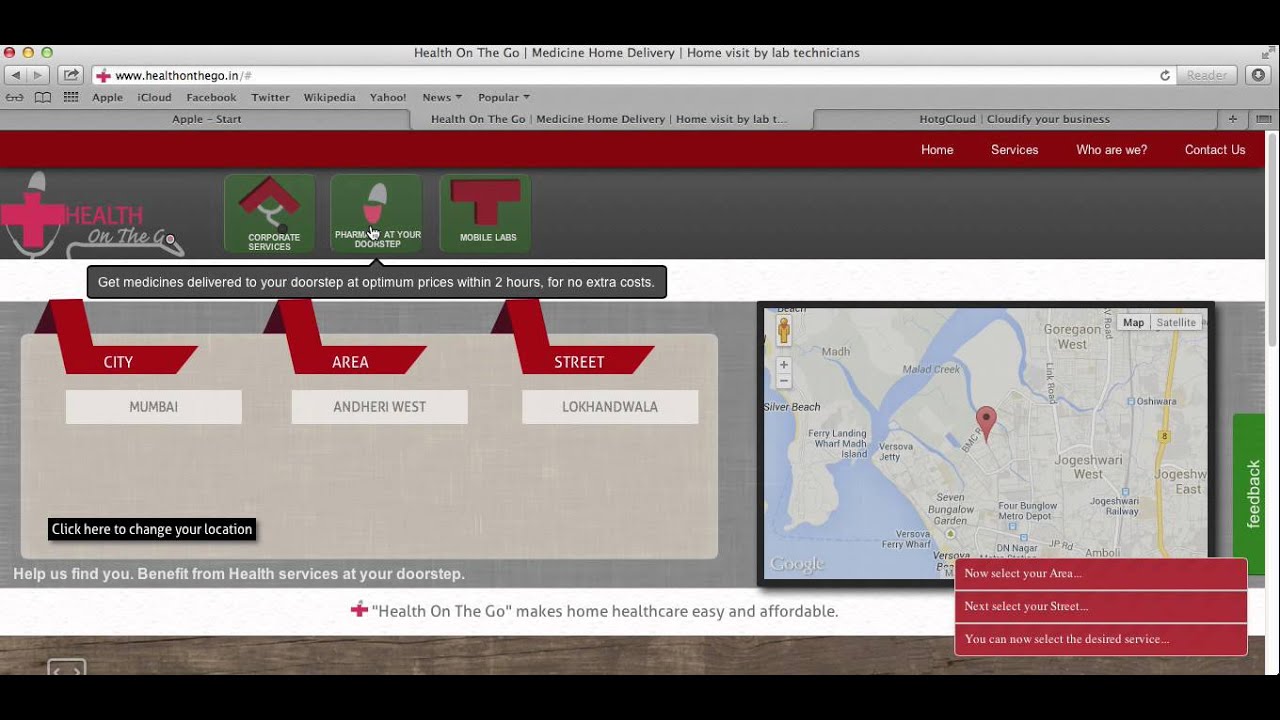Add a new tab with the plus button
Screen dimensions: 1280x720
click(1233, 119)
